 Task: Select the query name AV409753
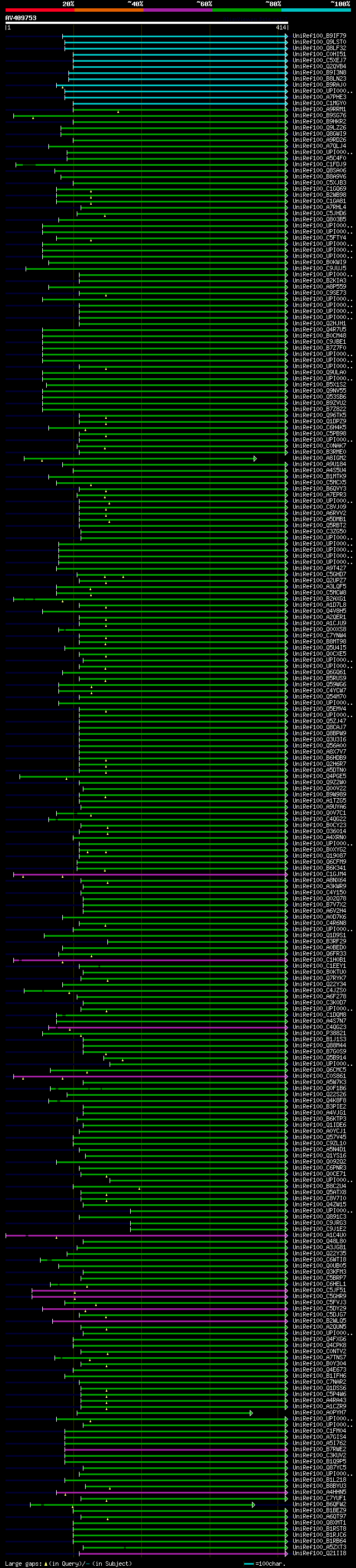pos(21,18)
